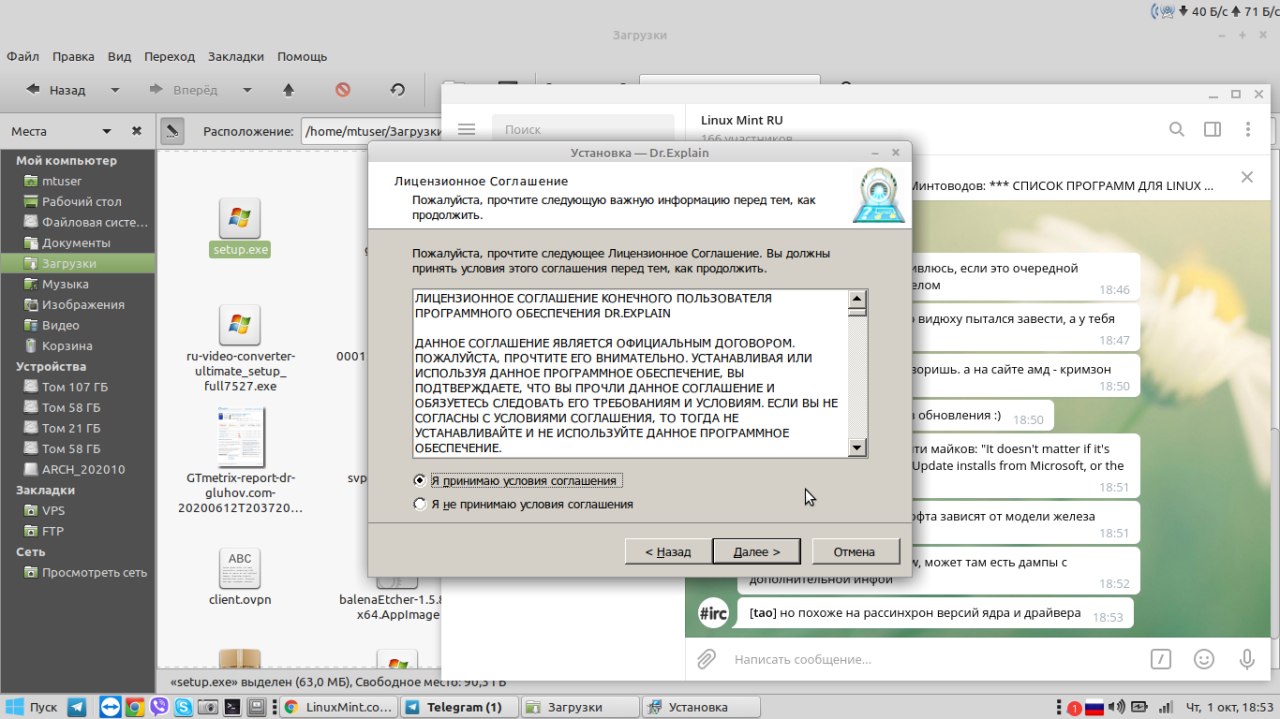Click the license text scroll down arrow

(857, 448)
